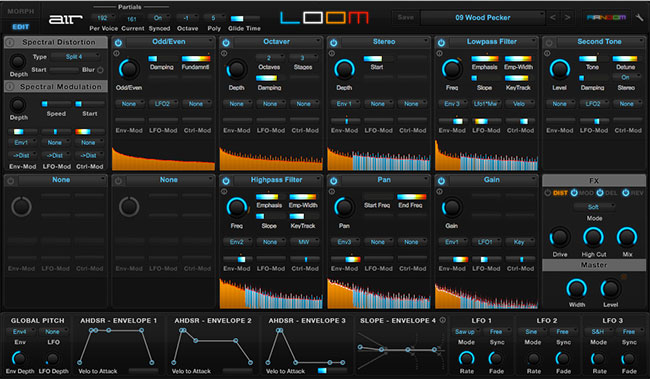This screenshot has height=379, width=650.
Task: Adjust the Glide Time slider
Action: click(x=245, y=19)
